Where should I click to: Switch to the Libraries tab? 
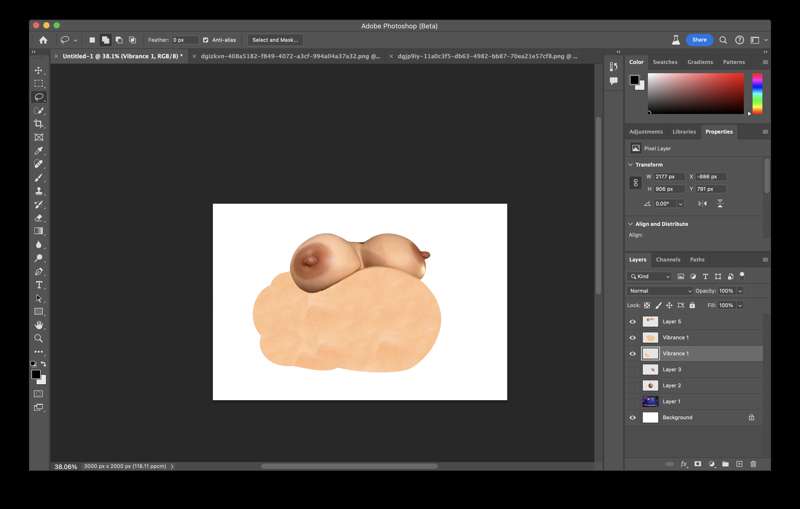[x=684, y=132]
